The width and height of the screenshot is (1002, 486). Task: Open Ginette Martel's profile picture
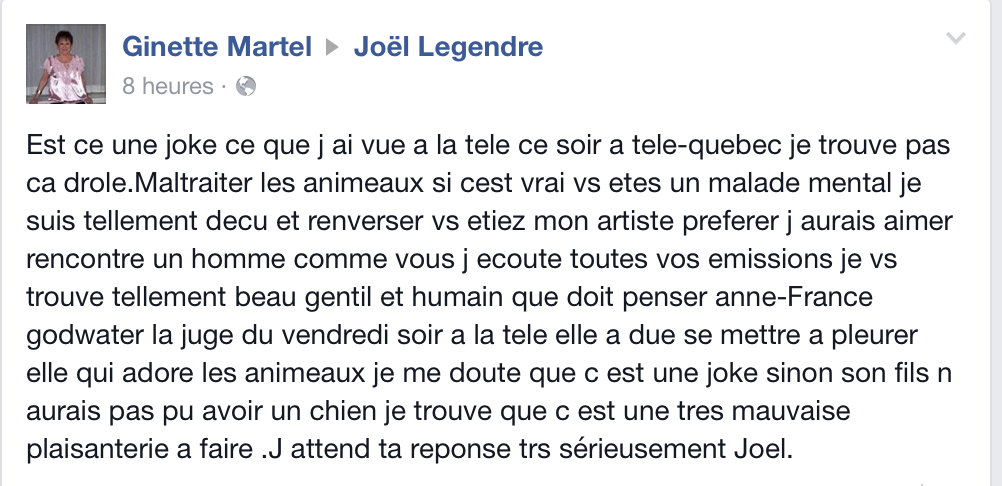point(66,64)
